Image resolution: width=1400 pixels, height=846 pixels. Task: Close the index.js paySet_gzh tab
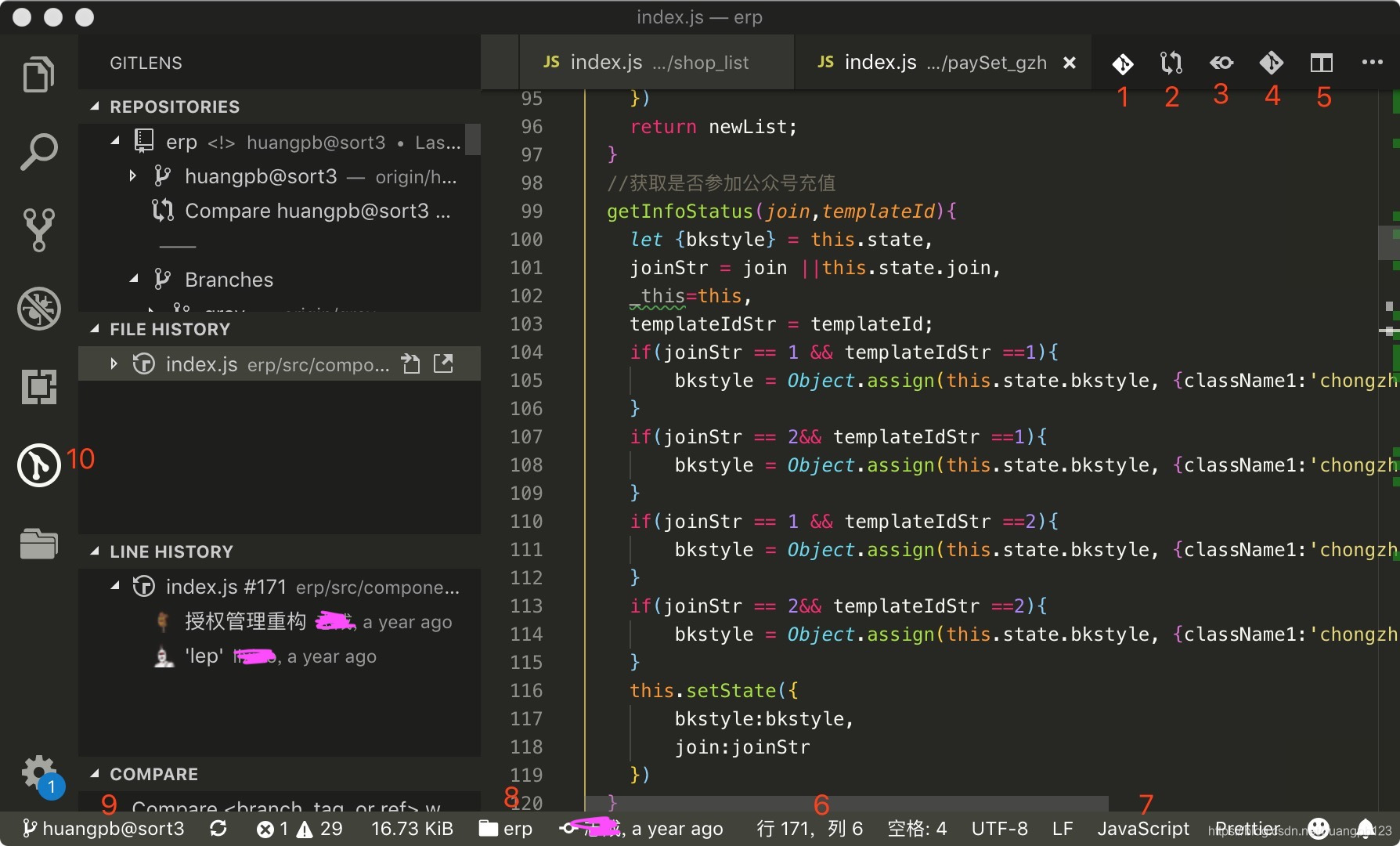coord(1070,63)
